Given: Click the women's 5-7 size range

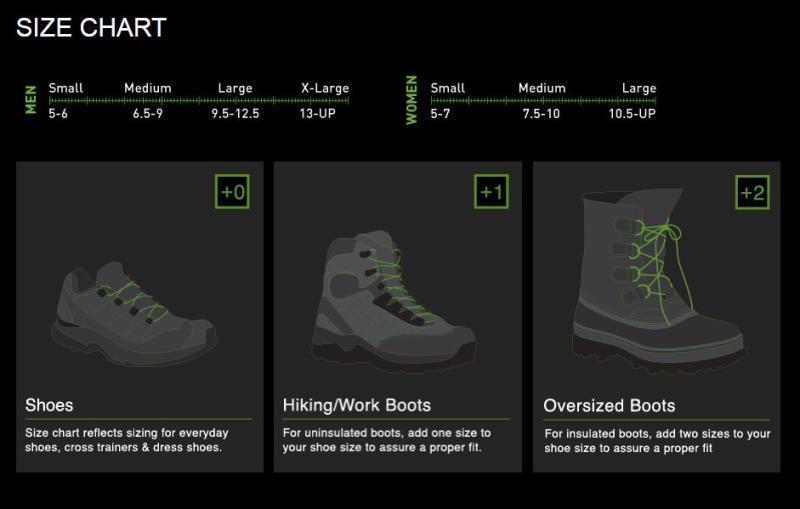Looking at the screenshot, I should pyautogui.click(x=440, y=113).
